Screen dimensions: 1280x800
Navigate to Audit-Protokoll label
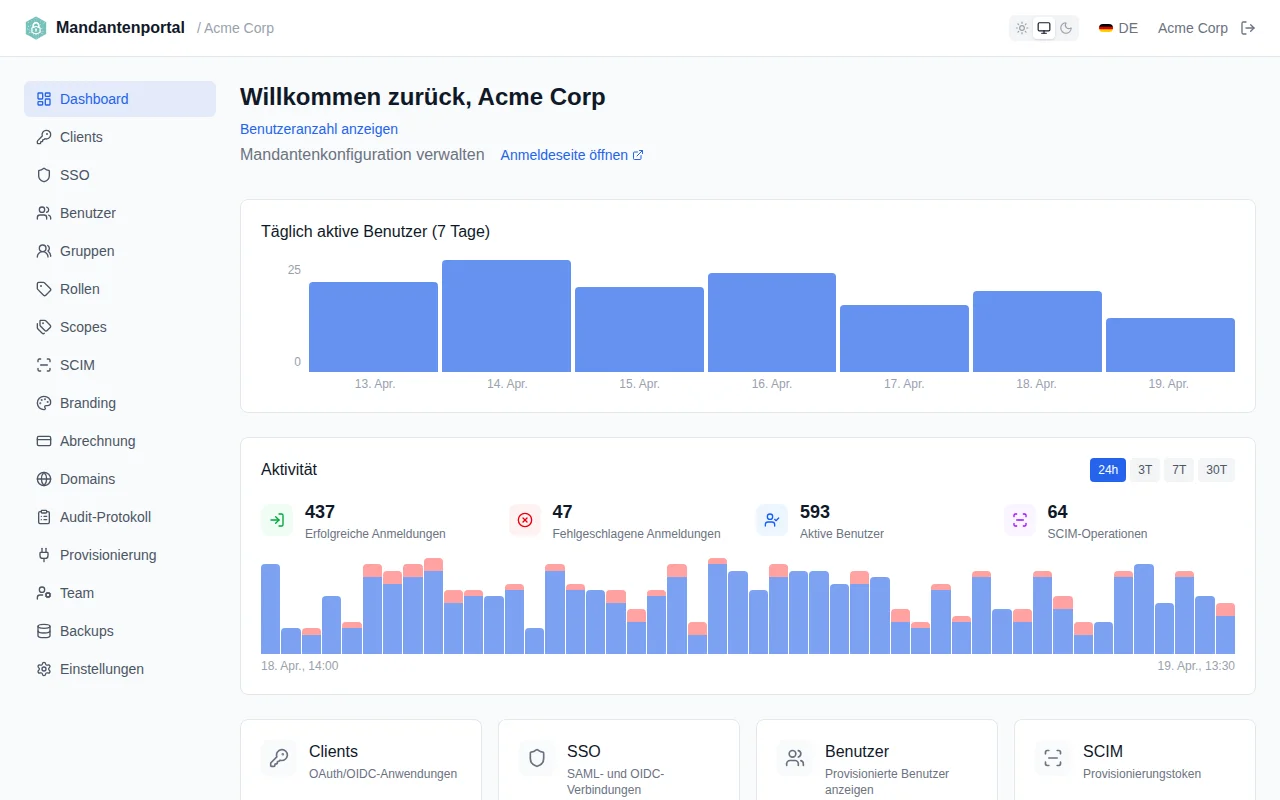click(x=105, y=517)
